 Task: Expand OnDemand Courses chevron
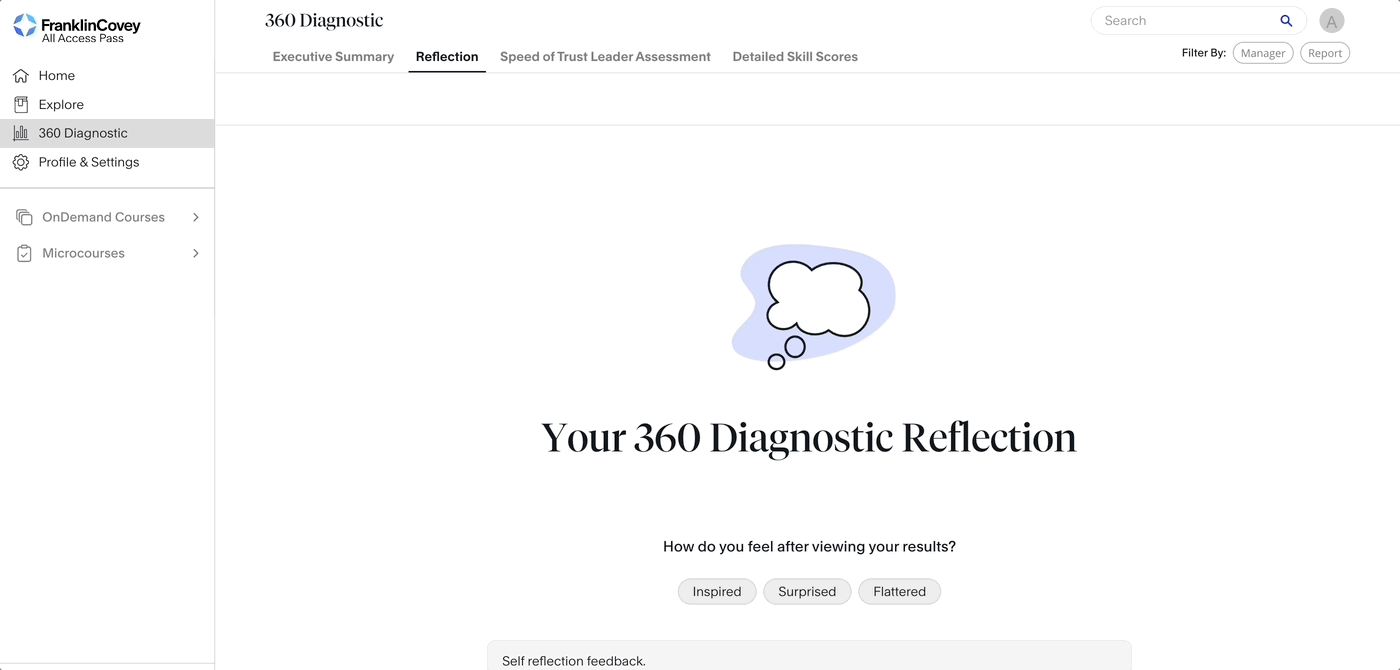pos(196,217)
